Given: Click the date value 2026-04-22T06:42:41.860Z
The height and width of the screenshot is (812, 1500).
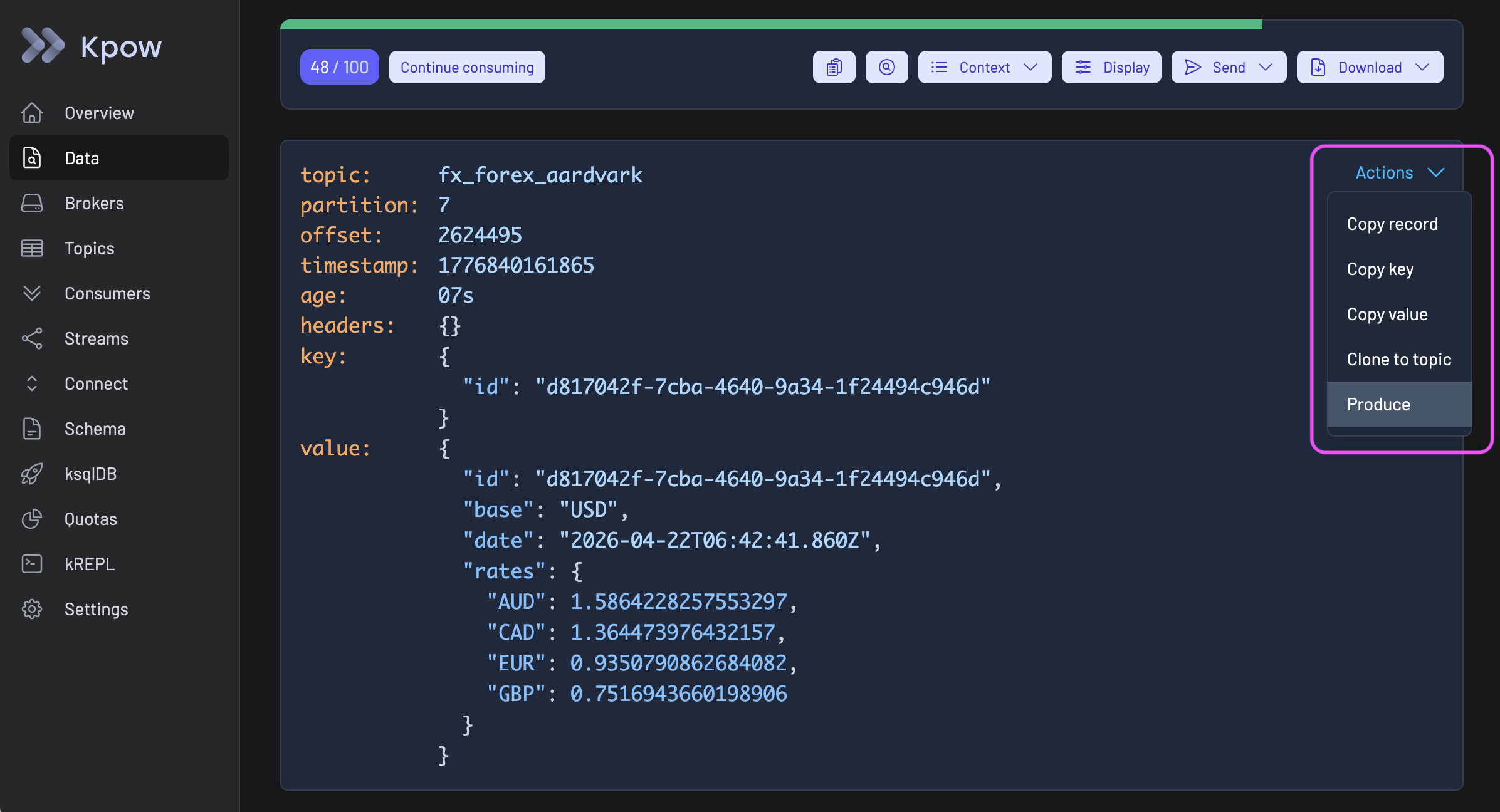Looking at the screenshot, I should 715,540.
